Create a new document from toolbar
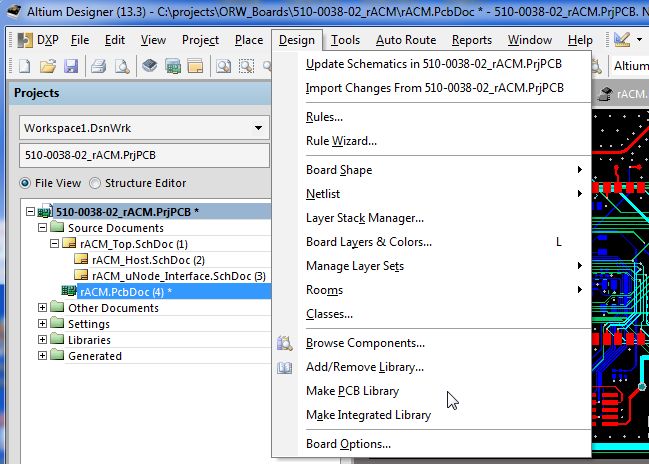649x464 pixels. (x=24, y=66)
